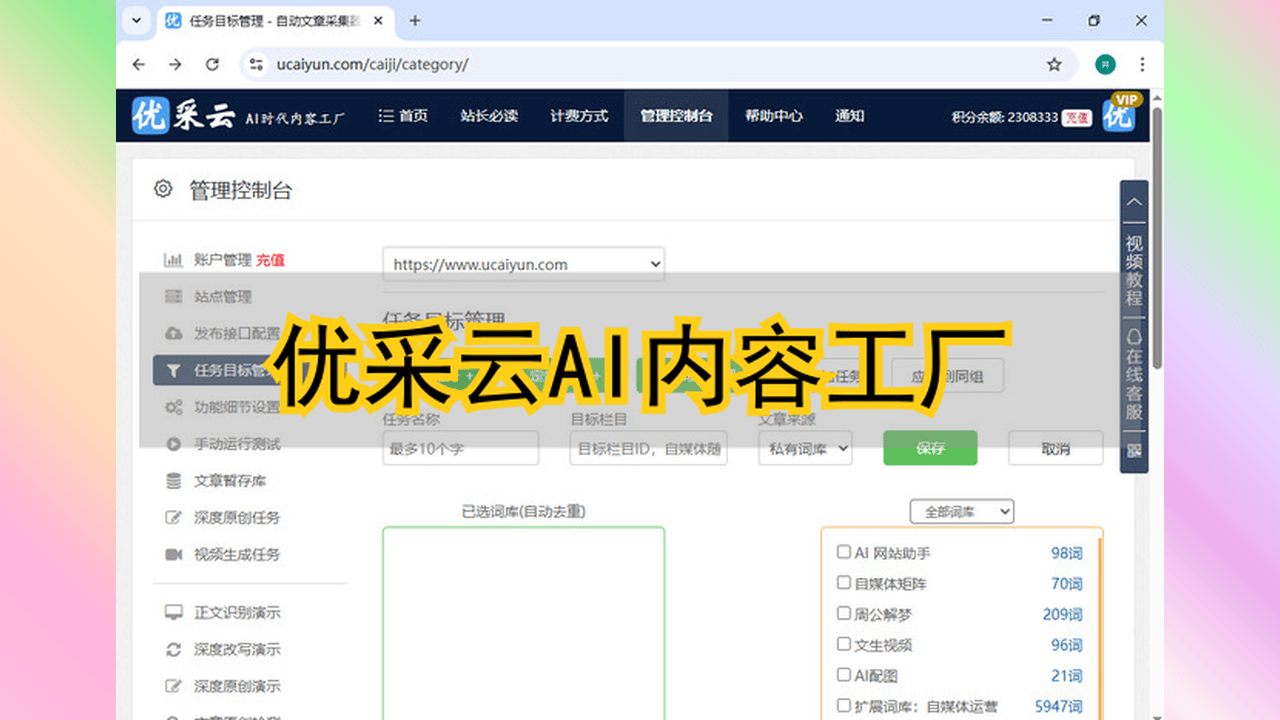The width and height of the screenshot is (1280, 720).
Task: Open 帮助中心 in the top navigation
Action: click(x=773, y=116)
